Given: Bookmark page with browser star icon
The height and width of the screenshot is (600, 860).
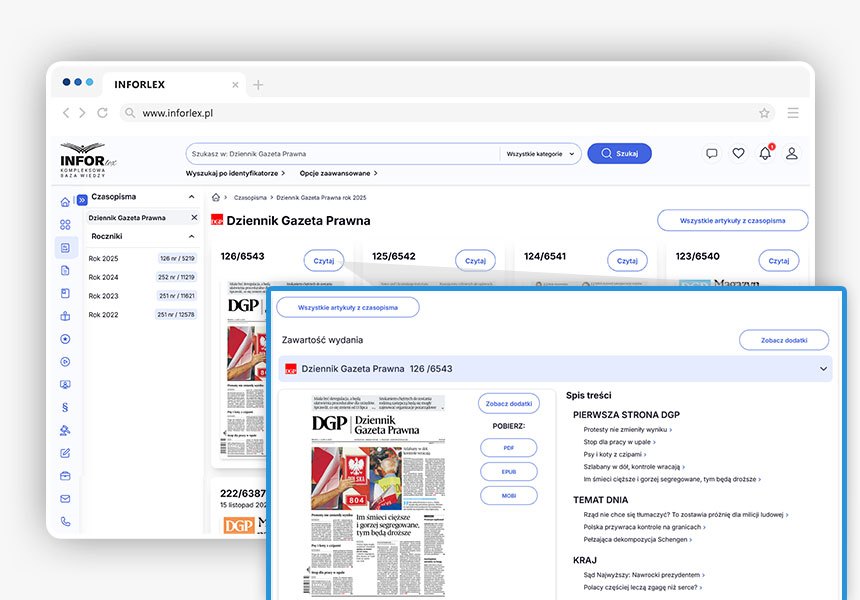Looking at the screenshot, I should 764,113.
